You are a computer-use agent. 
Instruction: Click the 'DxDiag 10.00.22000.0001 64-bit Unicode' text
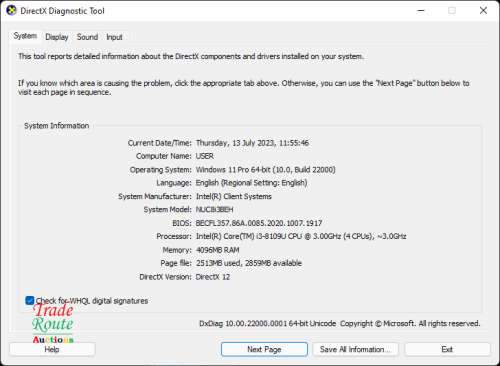click(x=267, y=324)
